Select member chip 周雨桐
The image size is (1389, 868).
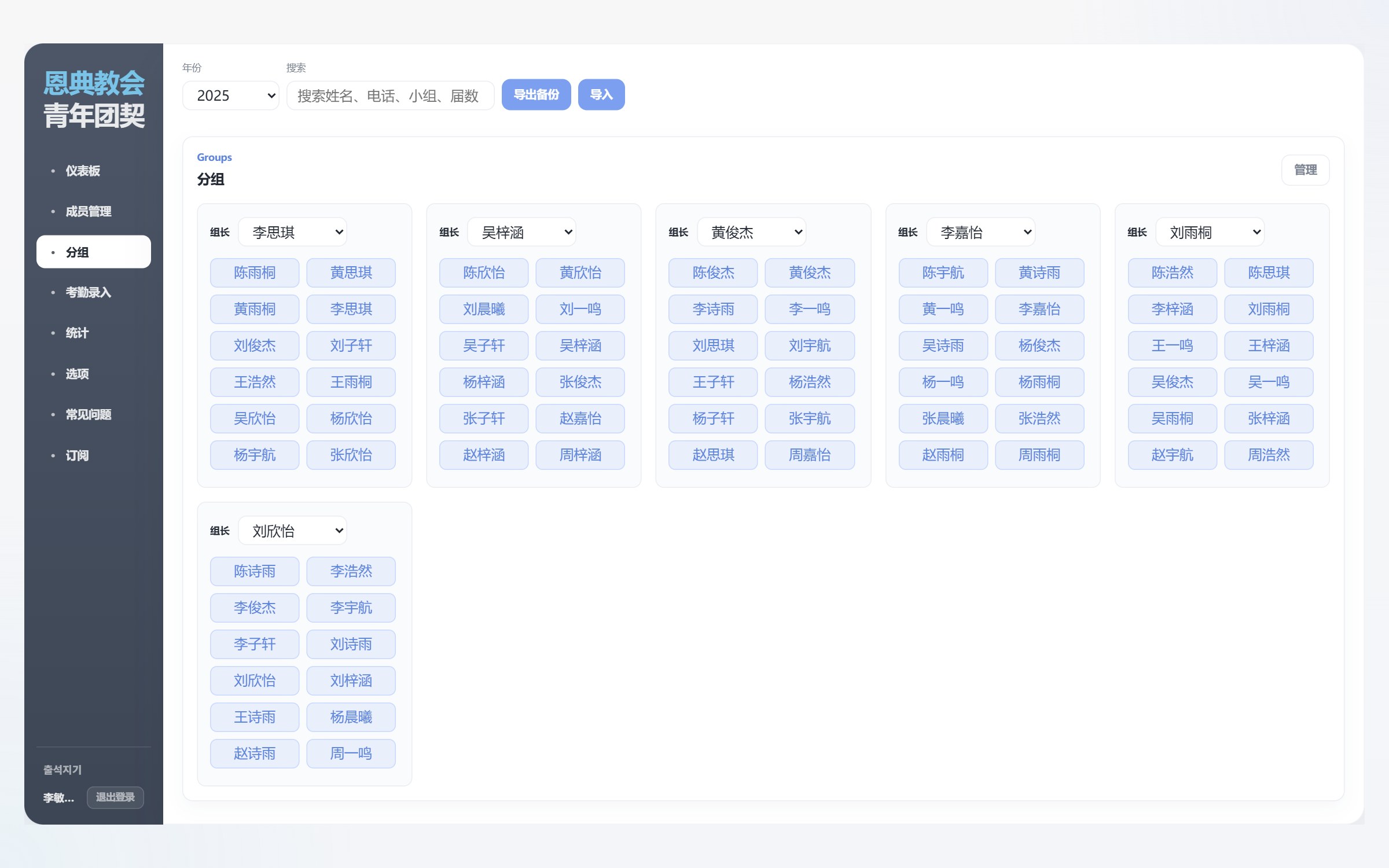coord(1039,455)
